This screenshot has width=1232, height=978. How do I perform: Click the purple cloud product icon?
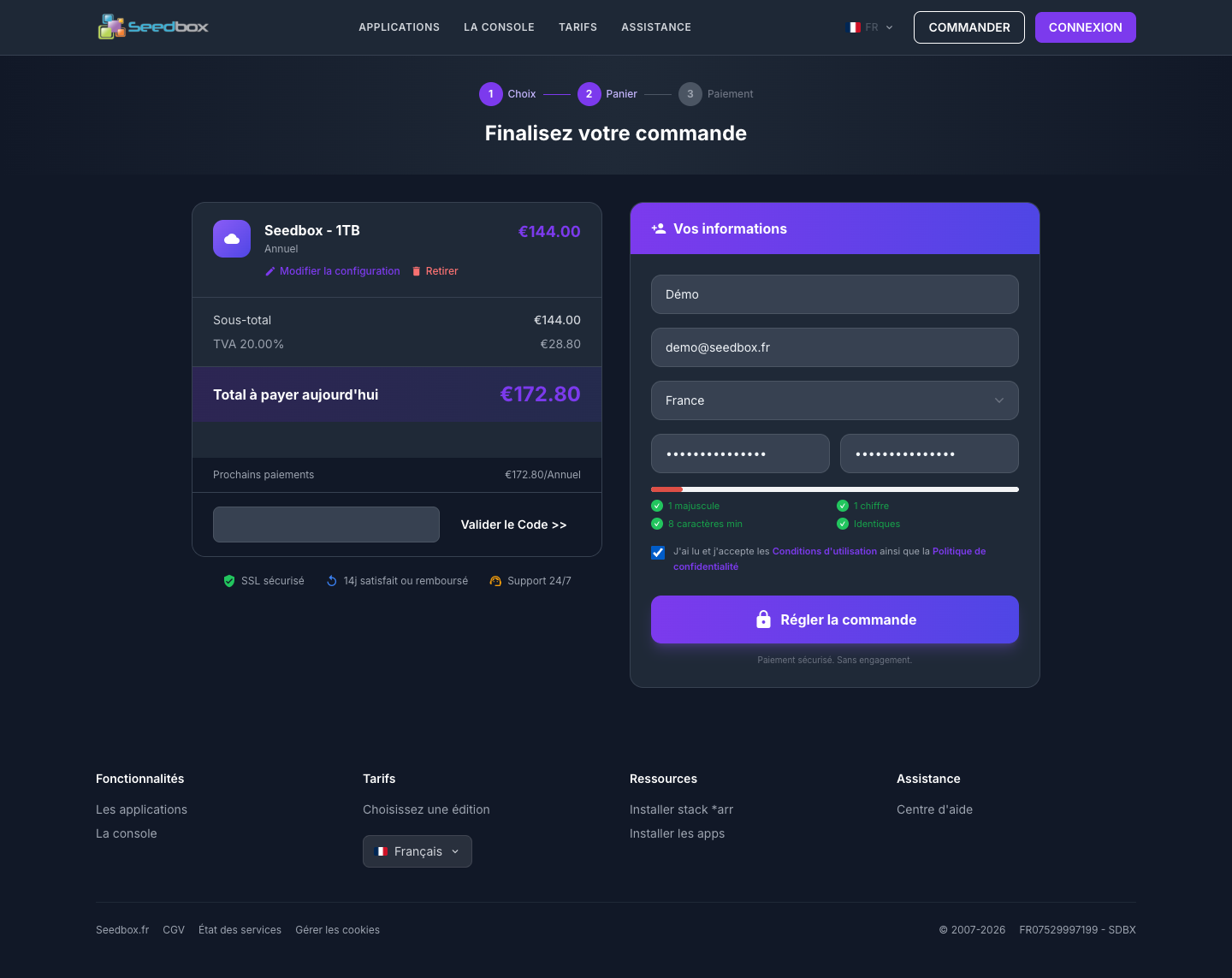coord(232,239)
